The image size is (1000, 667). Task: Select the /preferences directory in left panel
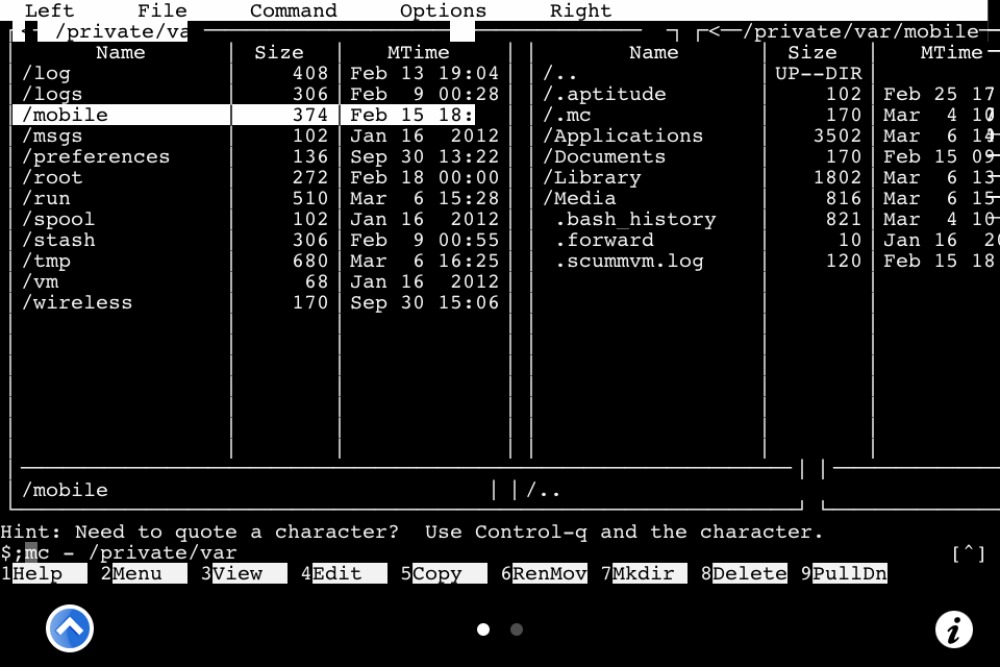(96, 157)
